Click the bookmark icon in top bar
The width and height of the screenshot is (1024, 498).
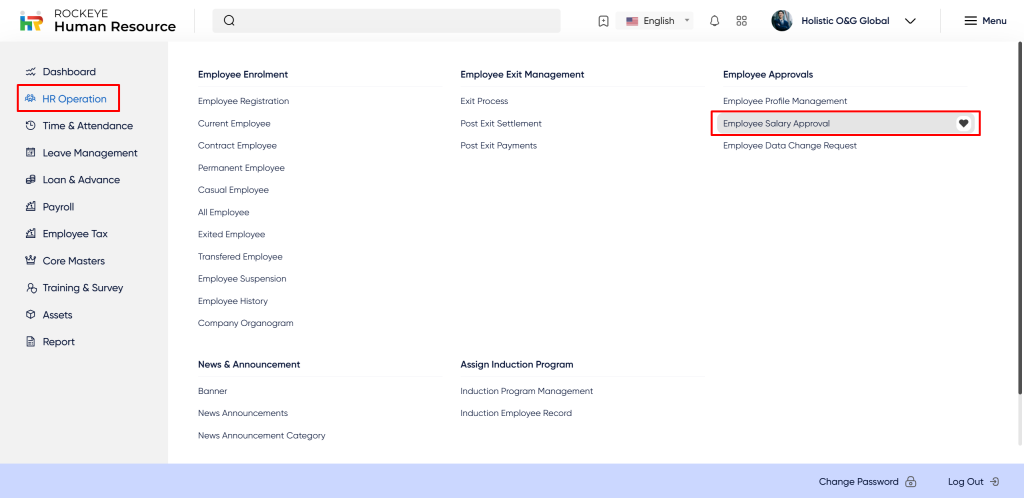pyautogui.click(x=603, y=21)
